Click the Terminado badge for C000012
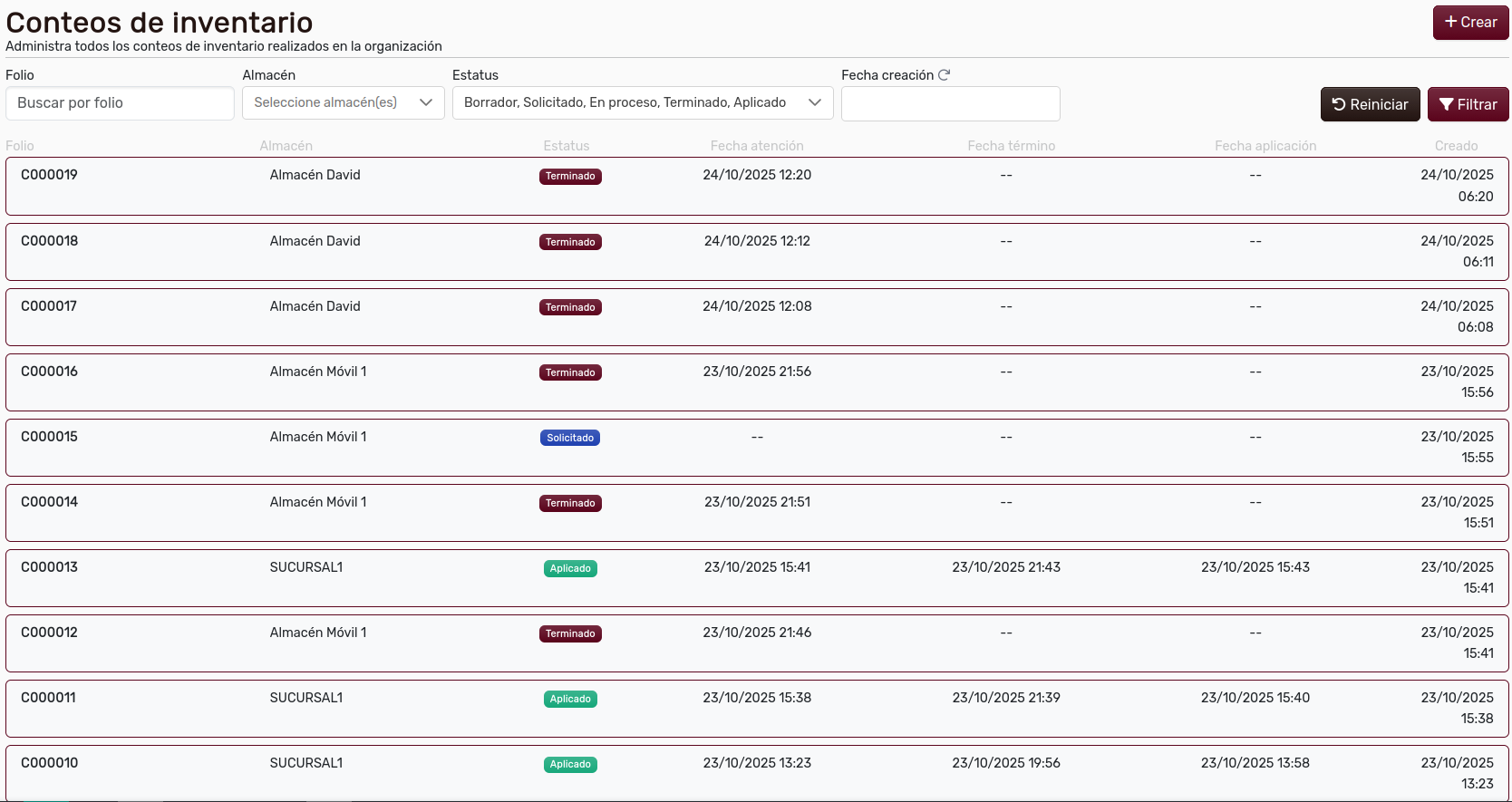 pos(569,633)
